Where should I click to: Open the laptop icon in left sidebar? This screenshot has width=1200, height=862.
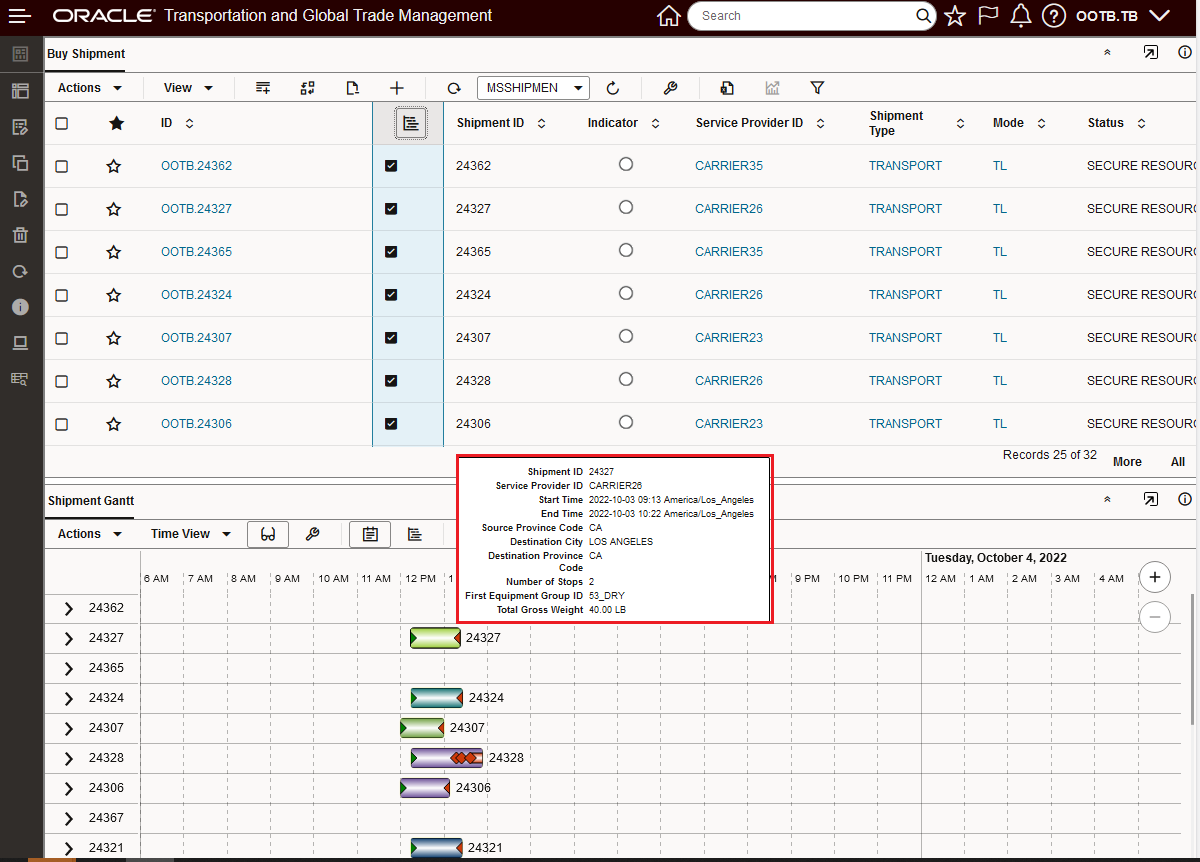click(x=20, y=343)
